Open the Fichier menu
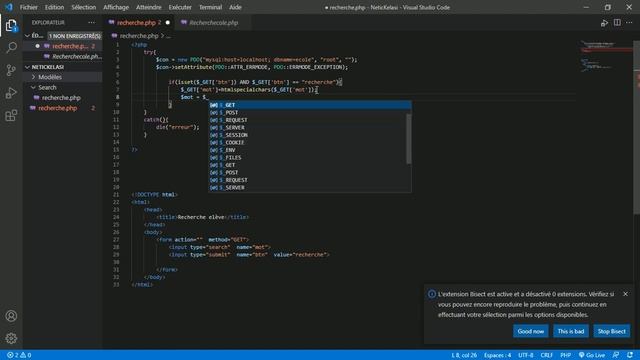The width and height of the screenshot is (640, 360). point(29,7)
